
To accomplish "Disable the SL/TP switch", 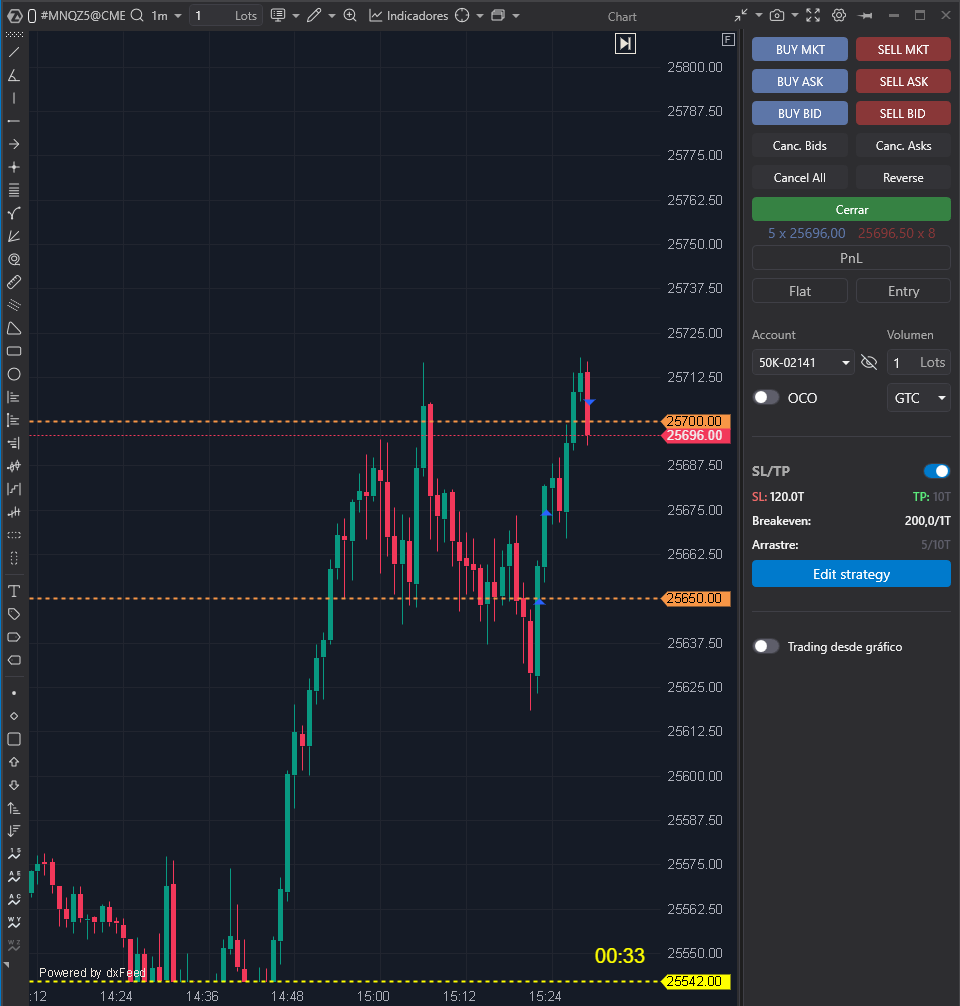I will (936, 471).
